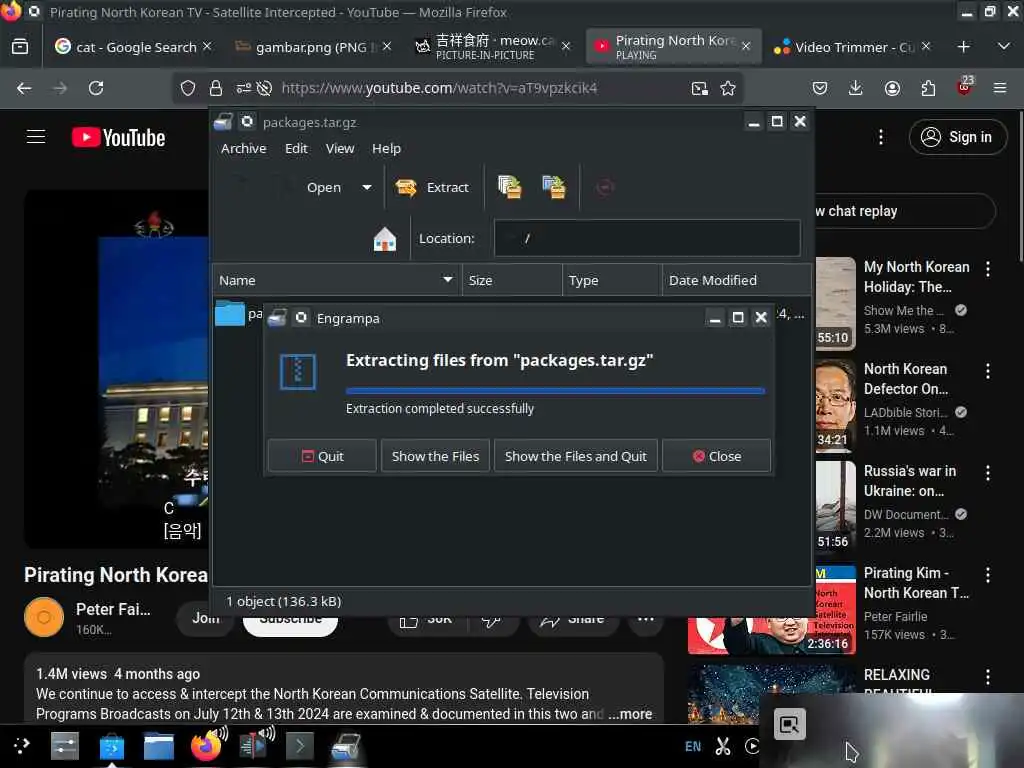Click Show the Files and Quit button
This screenshot has height=768, width=1024.
point(575,456)
